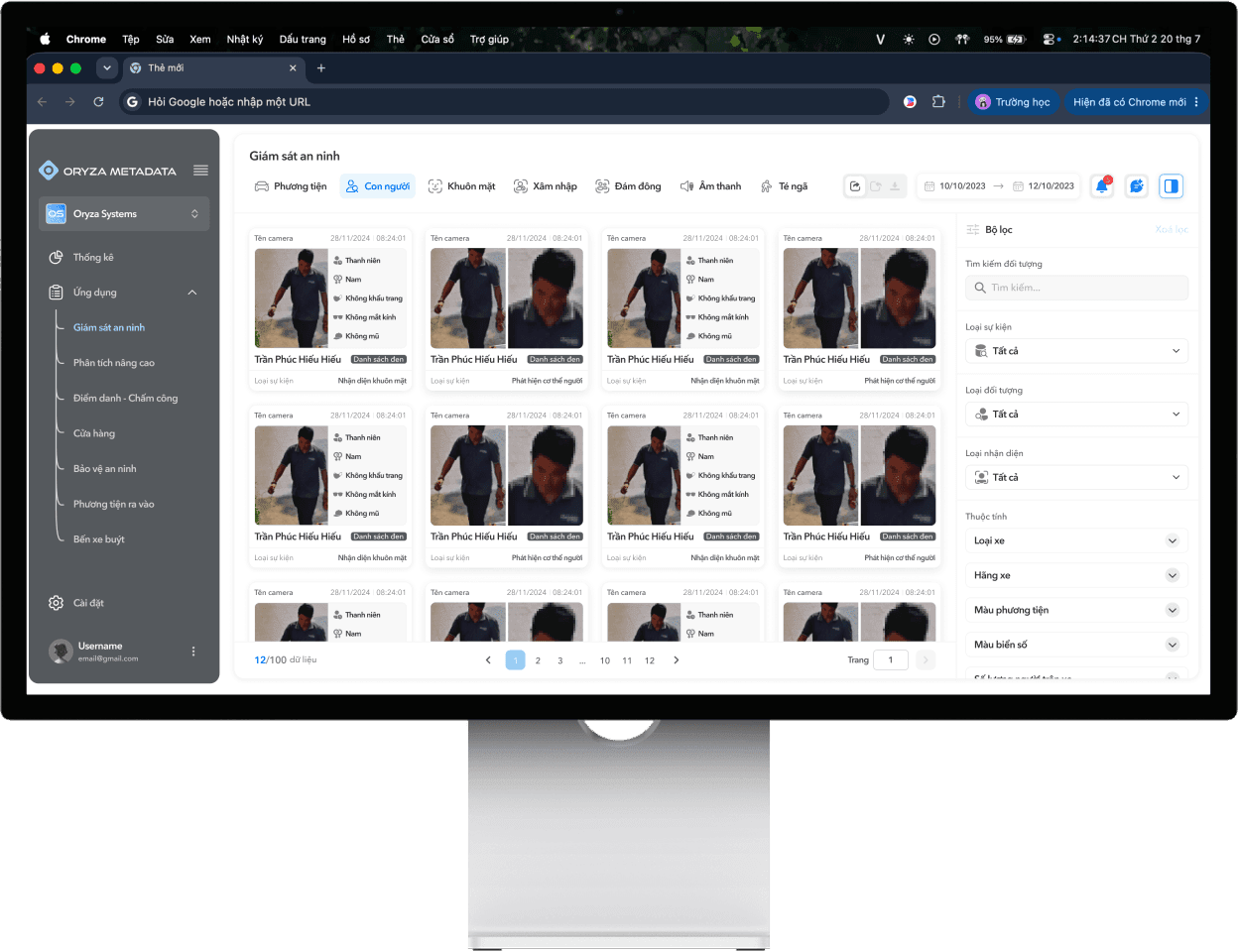Switch to Xâm nhập tab

point(545,185)
